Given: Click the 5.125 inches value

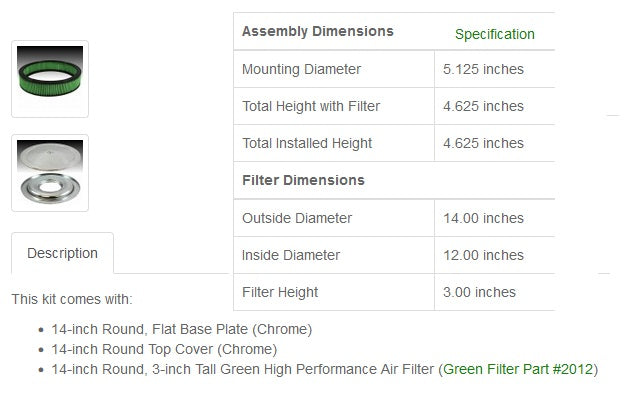Looking at the screenshot, I should (x=483, y=69).
